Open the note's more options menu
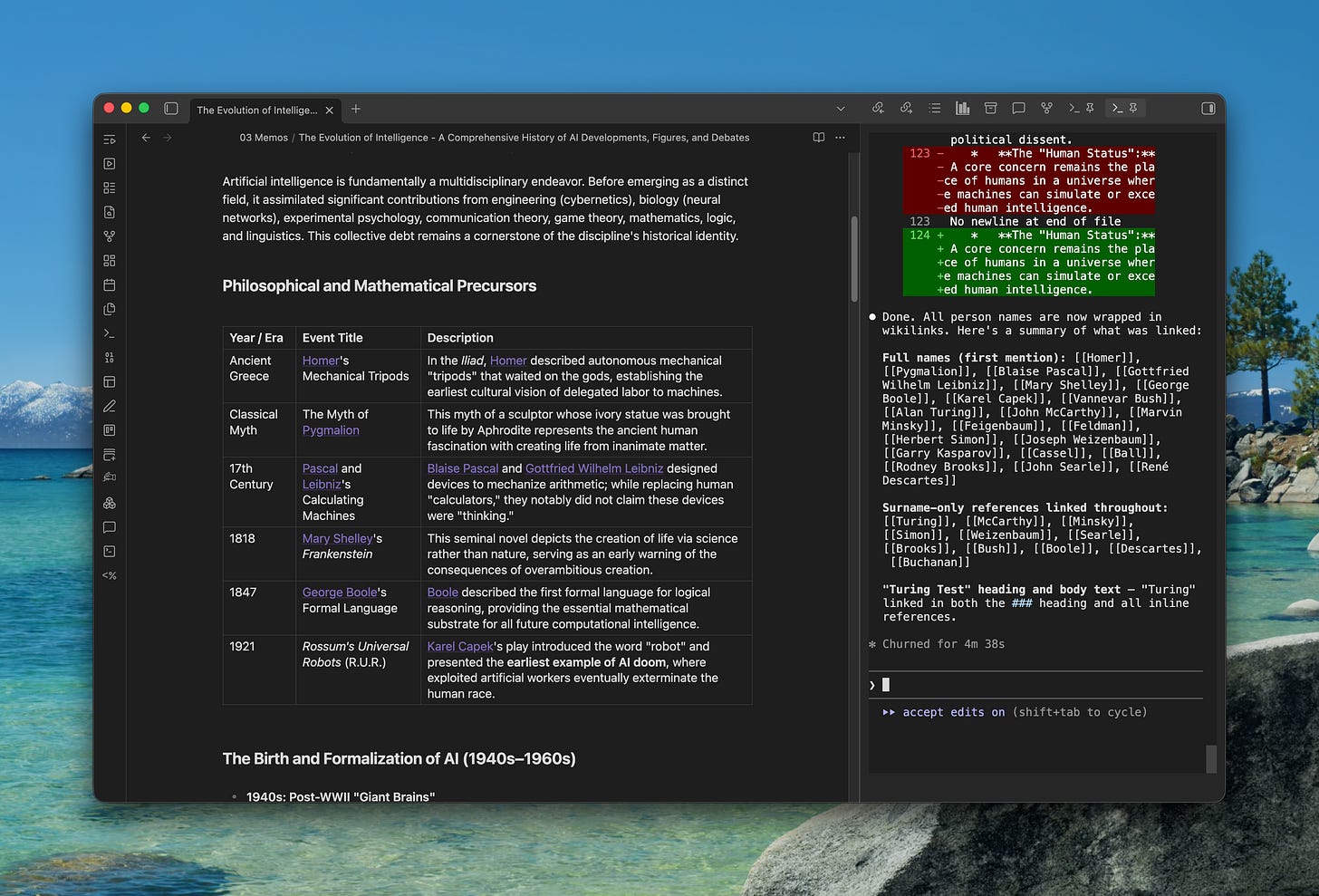The width and height of the screenshot is (1319, 896). [840, 138]
